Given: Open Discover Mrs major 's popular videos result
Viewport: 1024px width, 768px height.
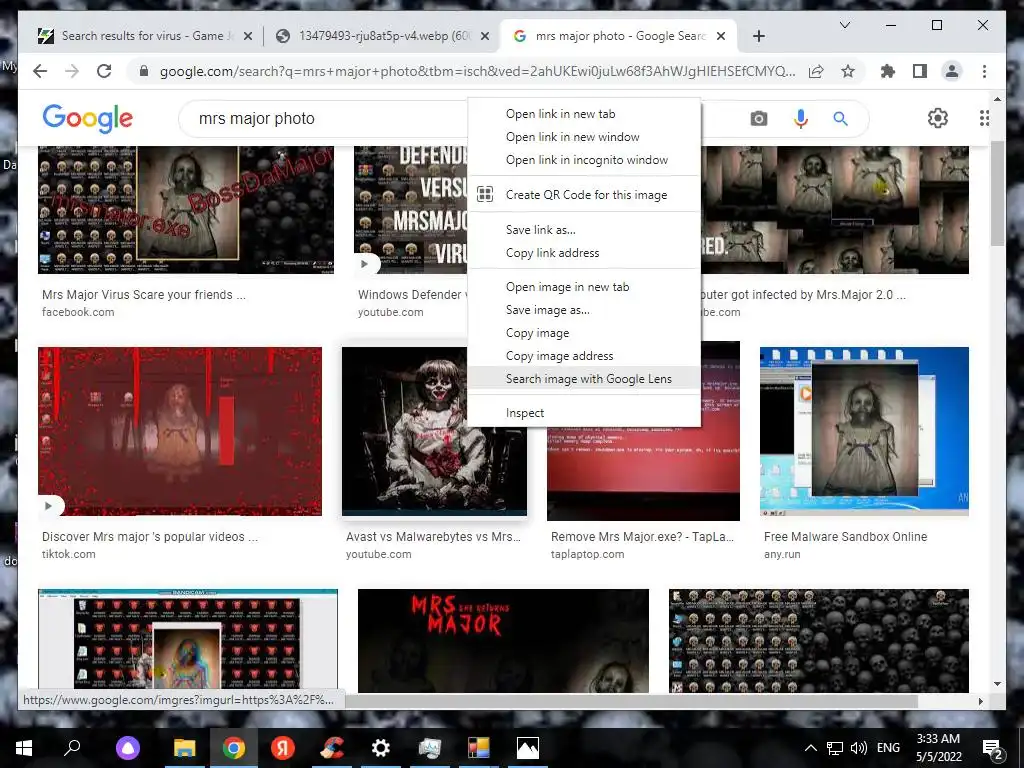Looking at the screenshot, I should coord(150,537).
